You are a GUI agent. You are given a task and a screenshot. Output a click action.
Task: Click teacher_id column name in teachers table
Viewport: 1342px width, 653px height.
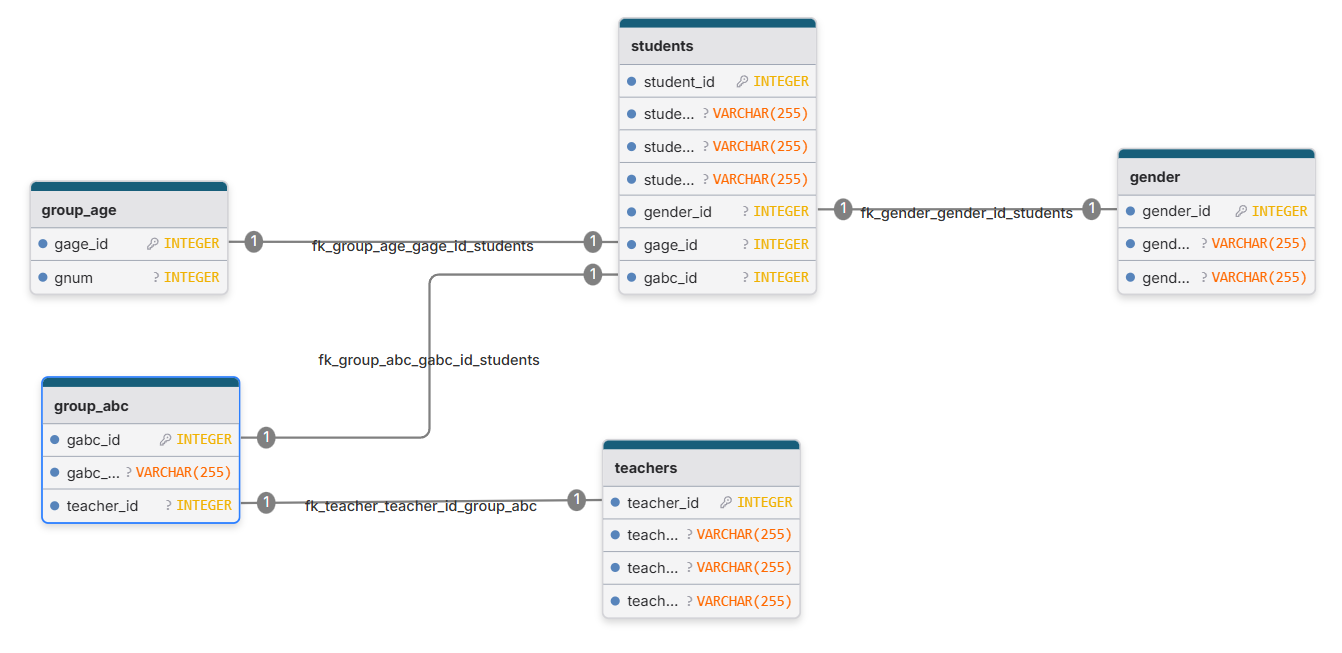coord(663,503)
